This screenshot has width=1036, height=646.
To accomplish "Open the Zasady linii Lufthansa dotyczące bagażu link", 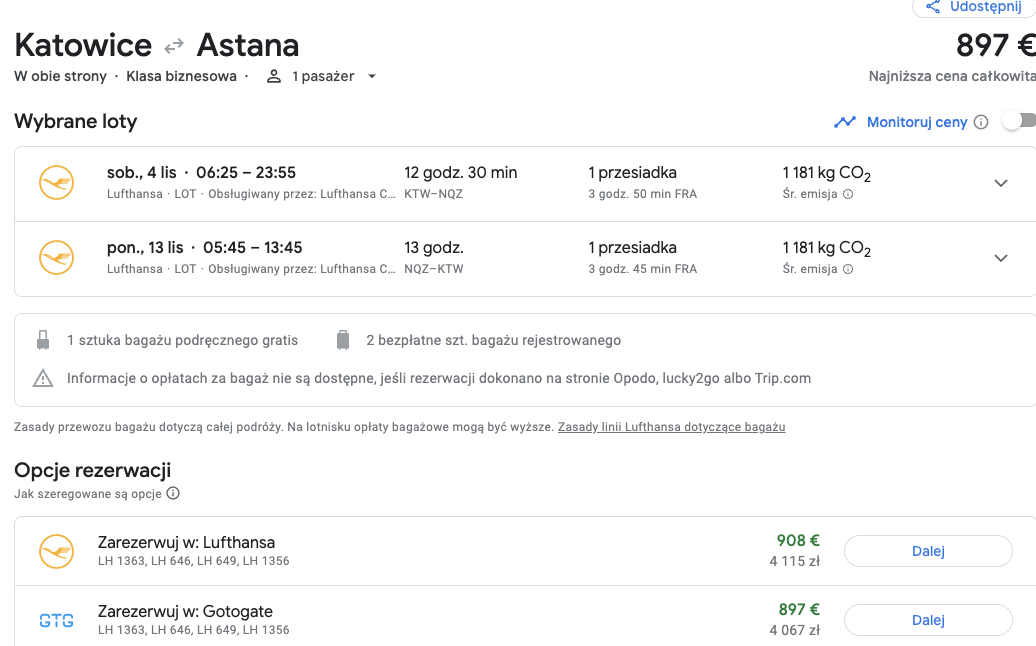I will [x=671, y=427].
